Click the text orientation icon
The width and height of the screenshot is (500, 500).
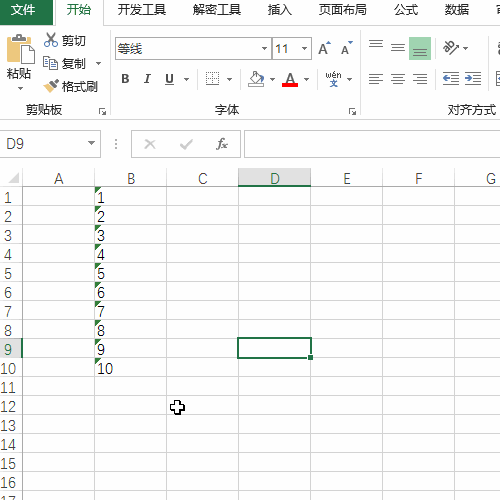[451, 48]
